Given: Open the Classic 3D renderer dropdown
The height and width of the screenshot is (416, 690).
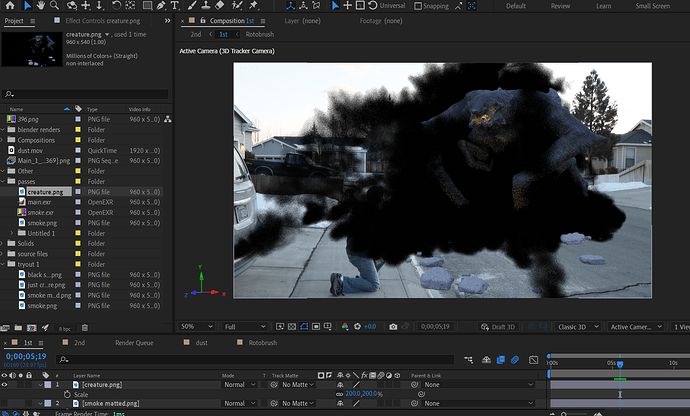Looking at the screenshot, I should (578, 327).
